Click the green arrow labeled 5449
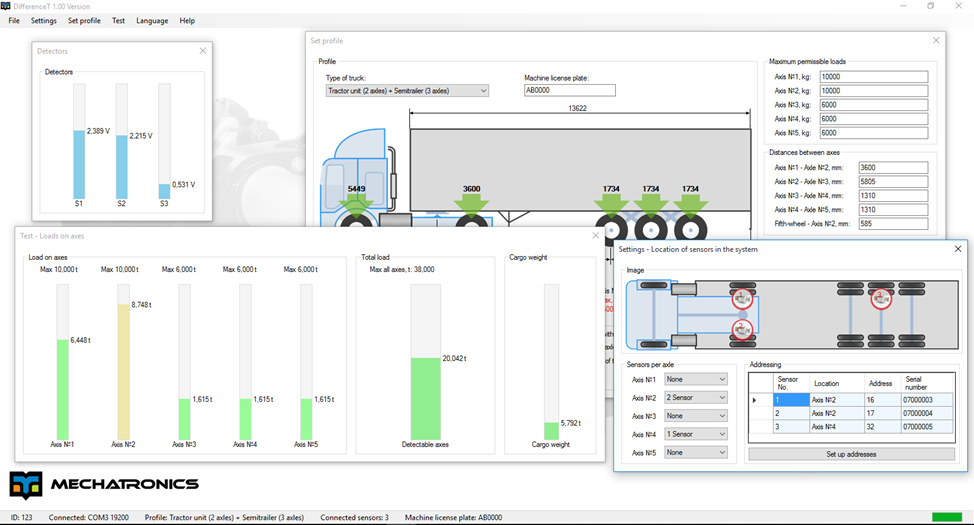This screenshot has width=974, height=525. pos(356,206)
